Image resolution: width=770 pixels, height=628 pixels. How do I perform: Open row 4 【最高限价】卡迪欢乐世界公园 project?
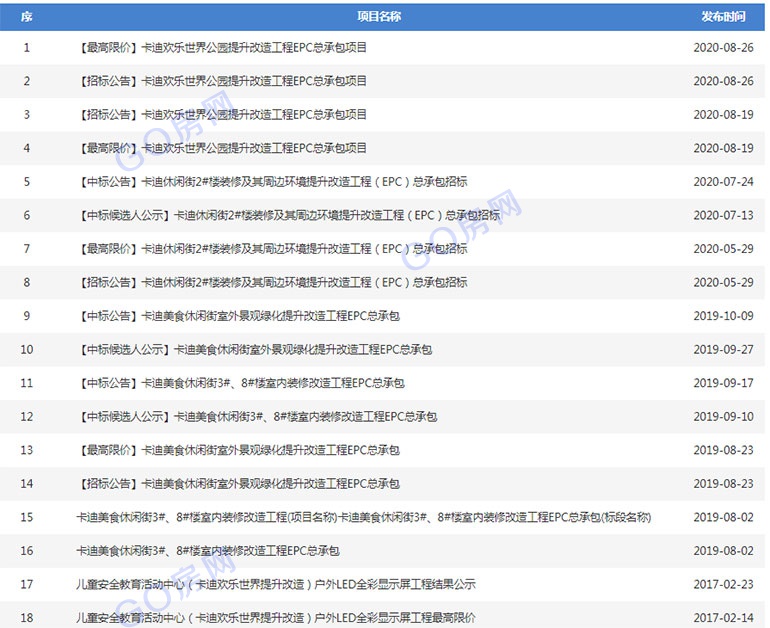[x=222, y=148]
